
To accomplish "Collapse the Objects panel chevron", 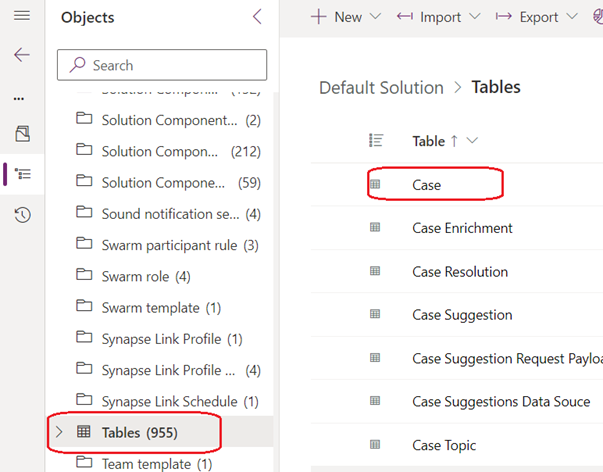I will click(x=257, y=17).
